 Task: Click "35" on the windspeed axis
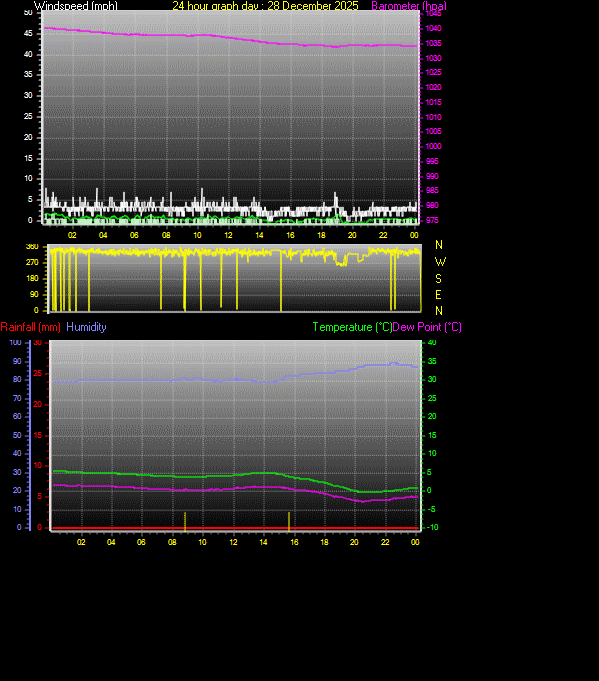(28, 74)
